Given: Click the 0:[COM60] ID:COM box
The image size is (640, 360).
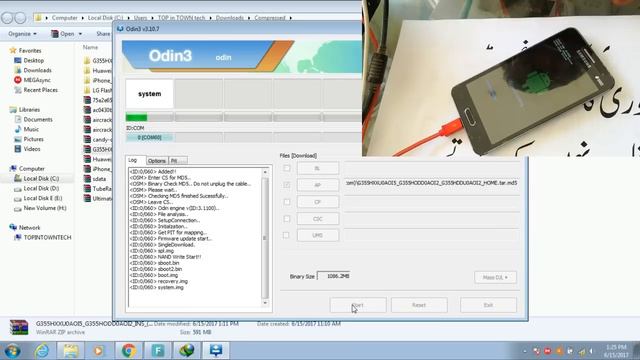Looking at the screenshot, I should coord(149,138).
